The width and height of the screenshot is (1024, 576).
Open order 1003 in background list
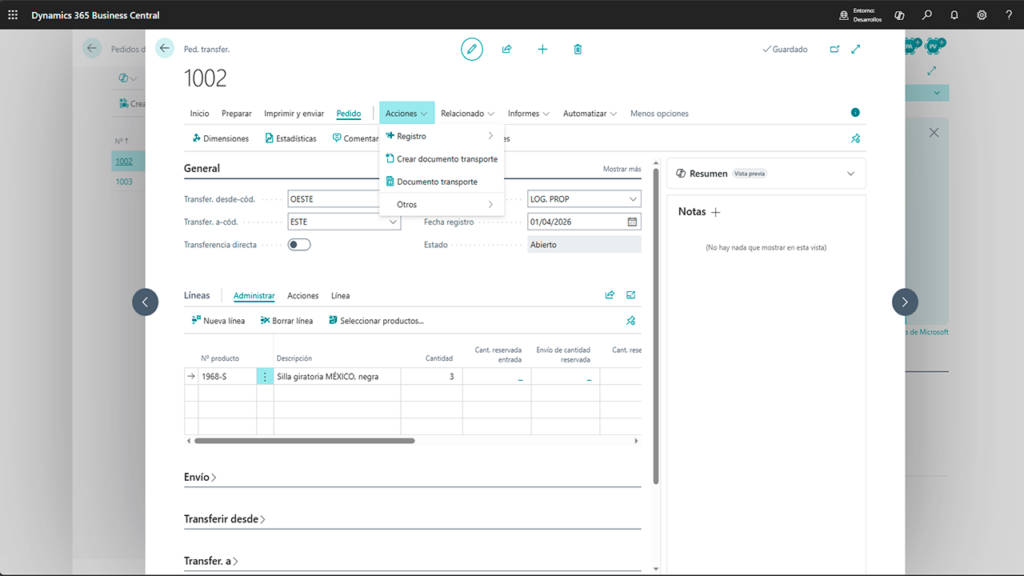pyautogui.click(x=124, y=182)
